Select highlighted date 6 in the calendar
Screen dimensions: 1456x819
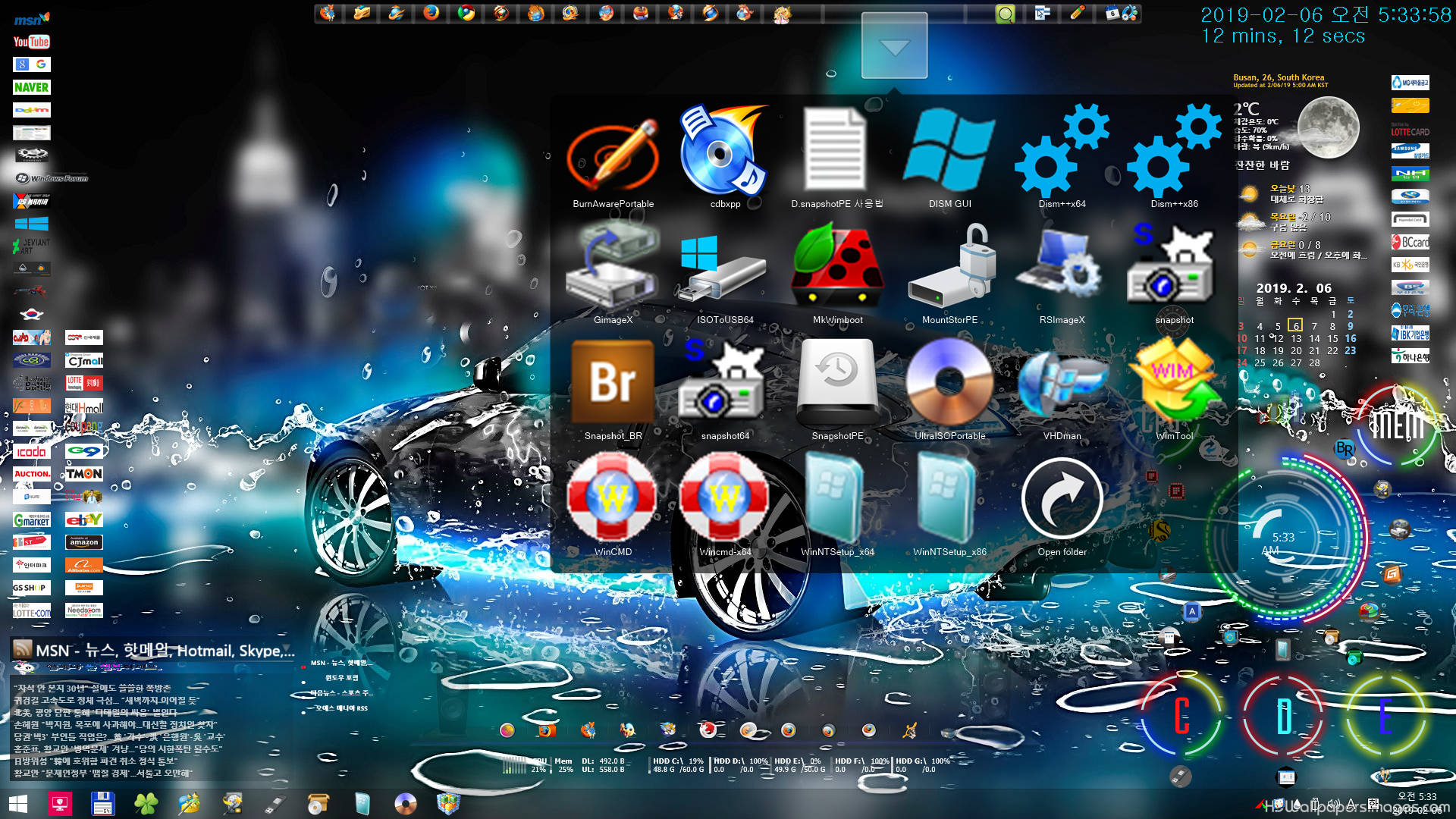point(1295,325)
